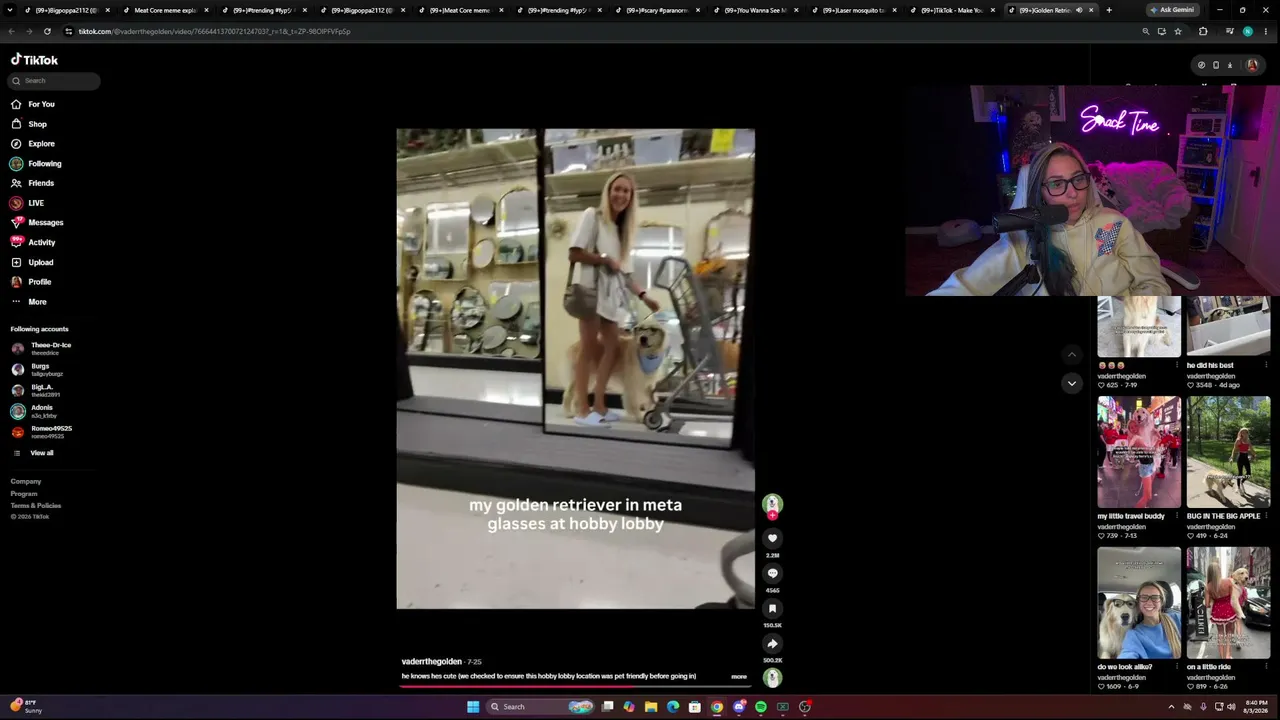
Task: Click the phone icon in top-right pill
Action: pos(1216,65)
